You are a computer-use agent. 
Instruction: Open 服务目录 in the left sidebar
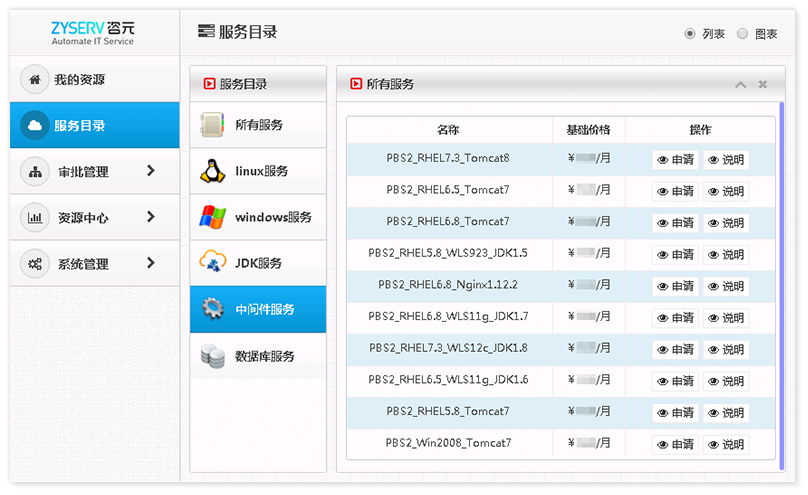coord(95,125)
